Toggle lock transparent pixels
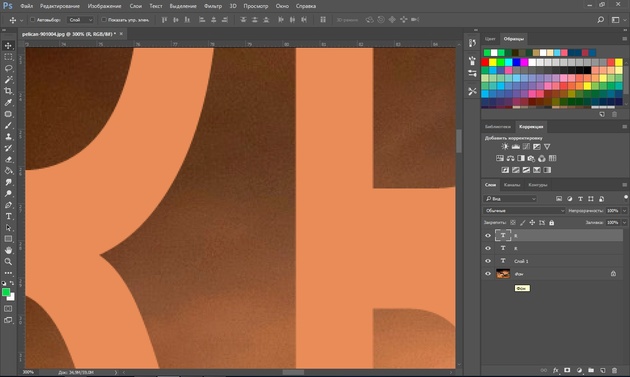This screenshot has height=377, width=630. pos(513,222)
